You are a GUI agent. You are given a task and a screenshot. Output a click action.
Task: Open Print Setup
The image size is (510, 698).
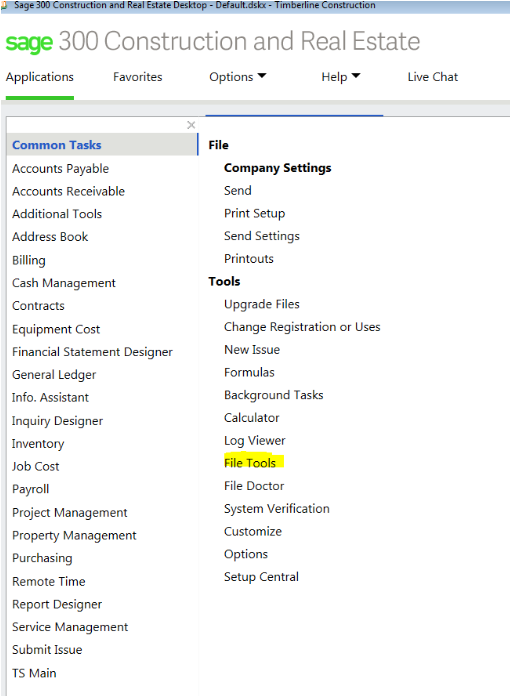click(255, 213)
